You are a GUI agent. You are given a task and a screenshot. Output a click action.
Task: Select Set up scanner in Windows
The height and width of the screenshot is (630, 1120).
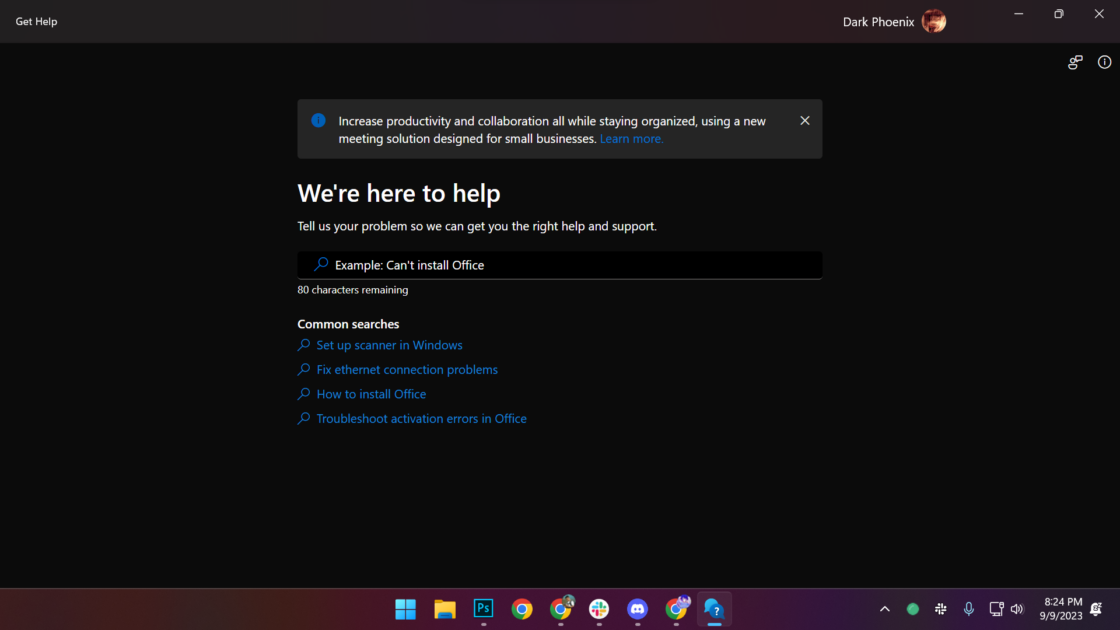389,345
